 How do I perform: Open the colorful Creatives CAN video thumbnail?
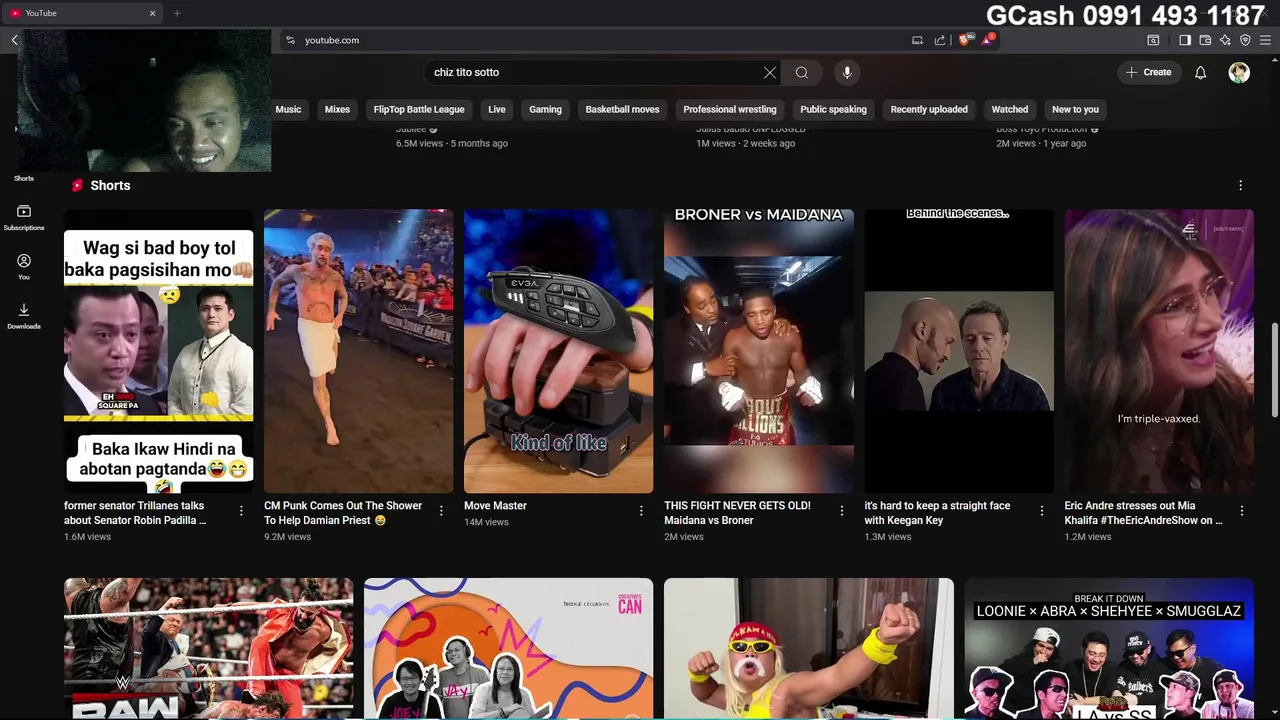508,648
